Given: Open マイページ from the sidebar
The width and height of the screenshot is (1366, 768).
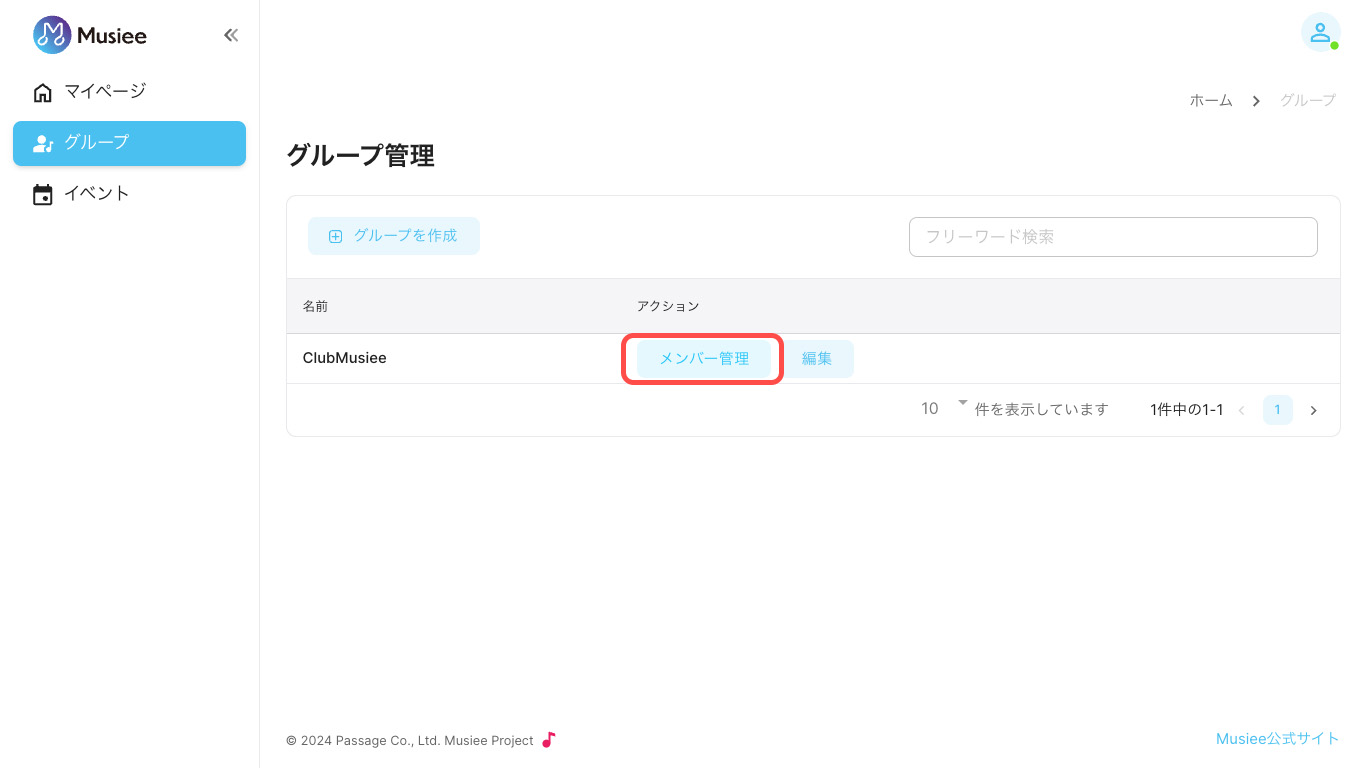Looking at the screenshot, I should (x=105, y=92).
